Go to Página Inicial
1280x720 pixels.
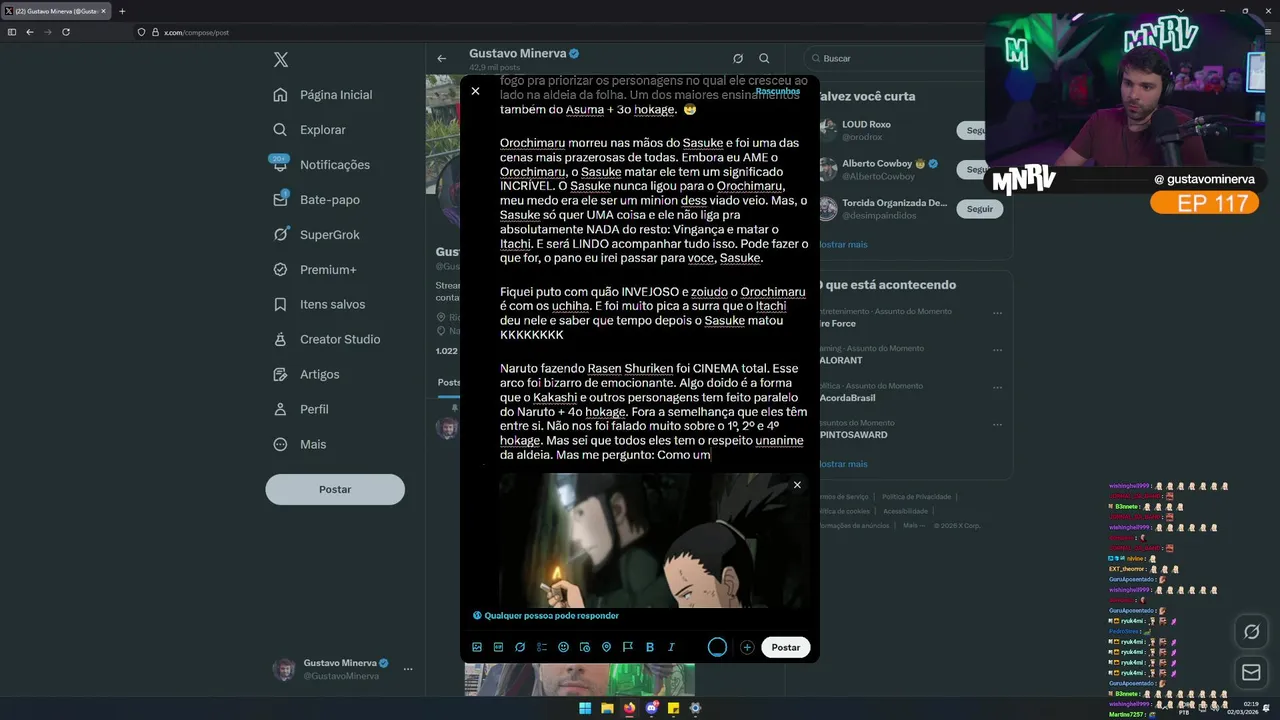click(x=324, y=95)
